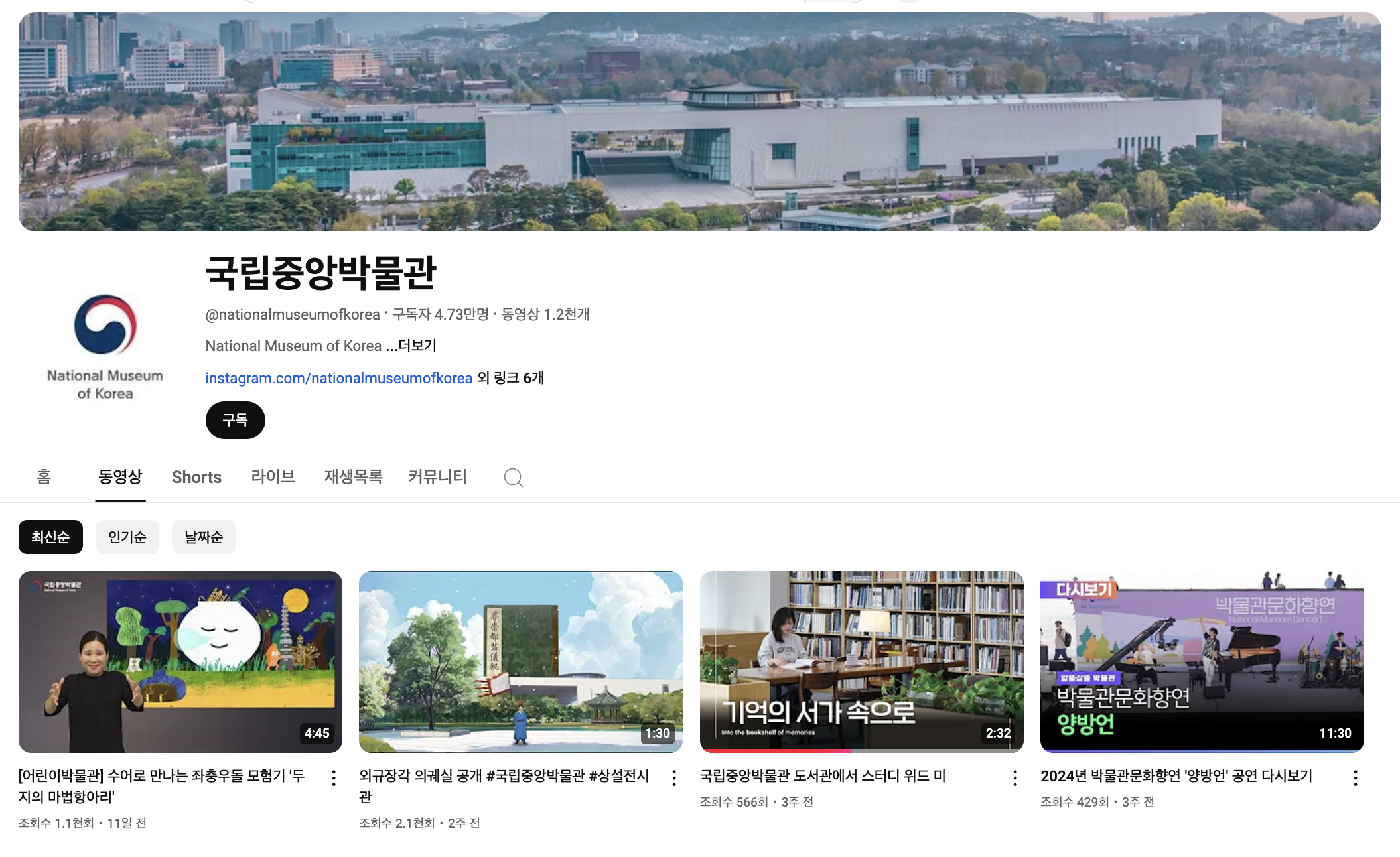Click the channel search magnifier icon
The width and height of the screenshot is (1400, 857).
(x=513, y=477)
